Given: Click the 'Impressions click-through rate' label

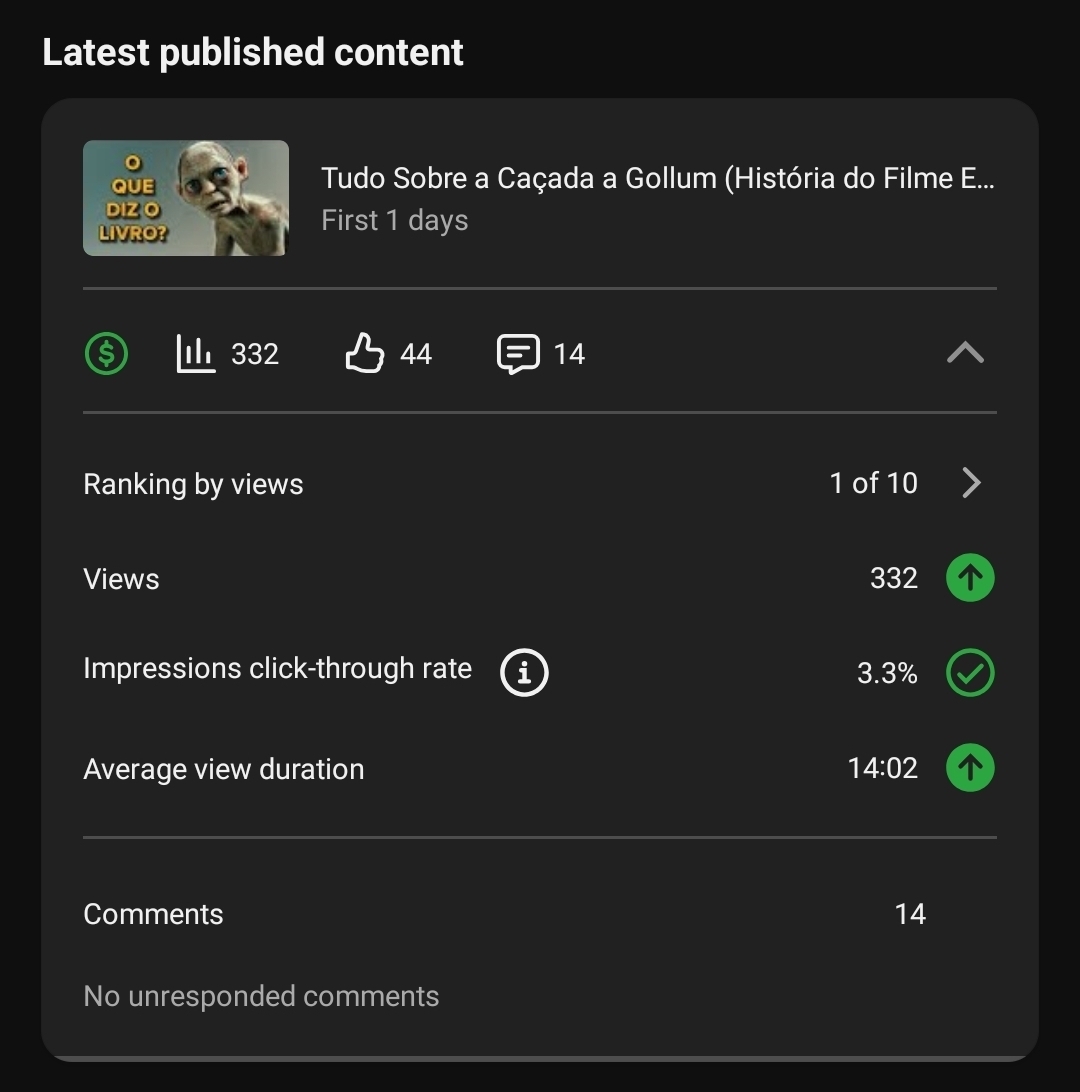Looking at the screenshot, I should click(277, 668).
